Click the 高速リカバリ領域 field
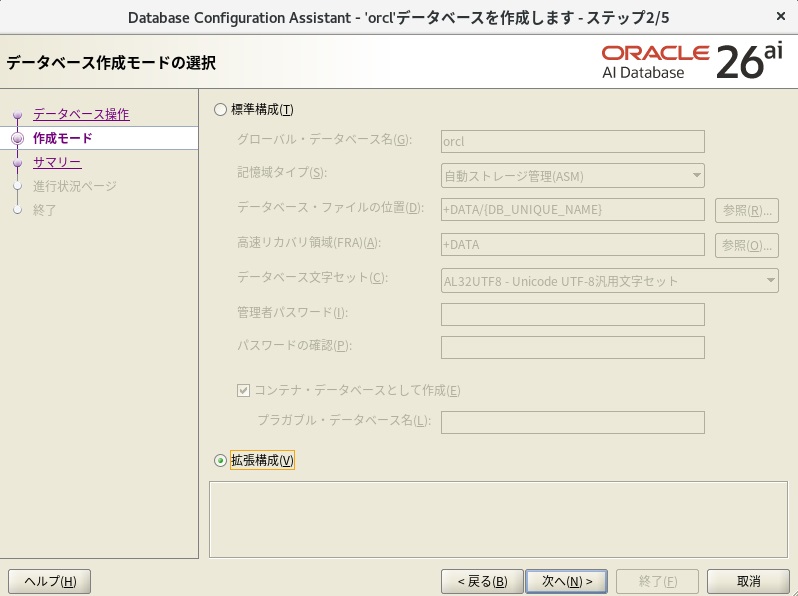798x596 pixels. click(x=573, y=245)
